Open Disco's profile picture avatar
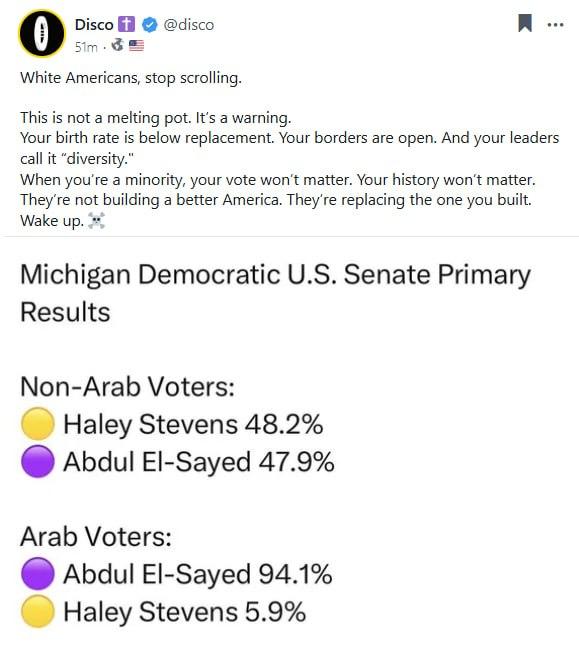The image size is (579, 653). (42, 33)
